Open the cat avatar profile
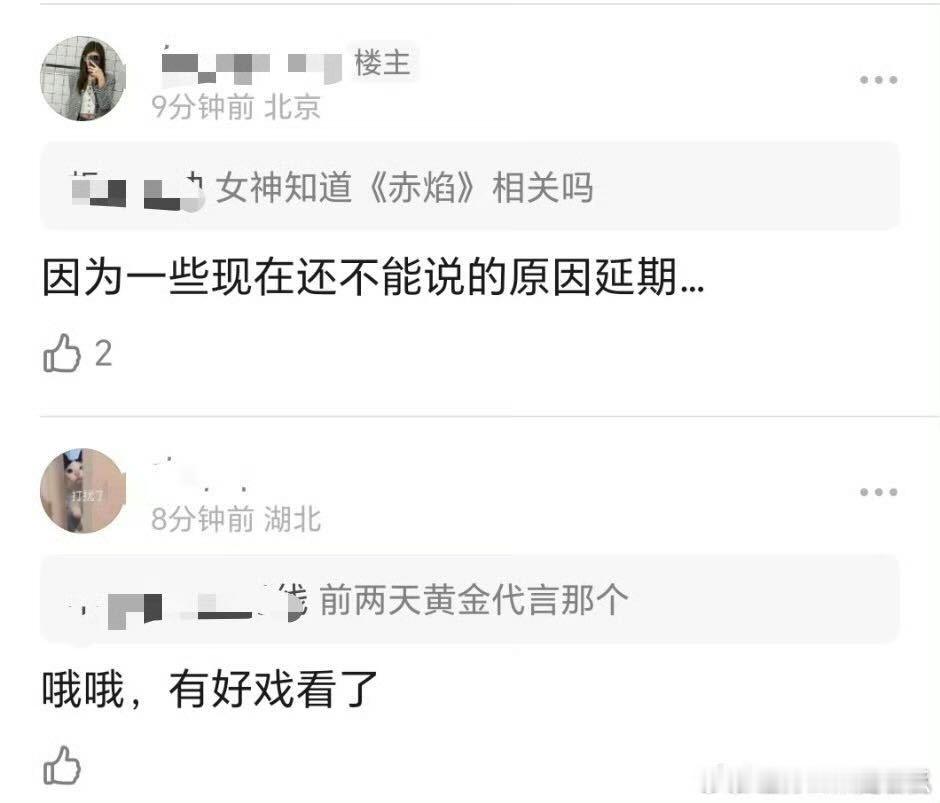 coord(83,491)
